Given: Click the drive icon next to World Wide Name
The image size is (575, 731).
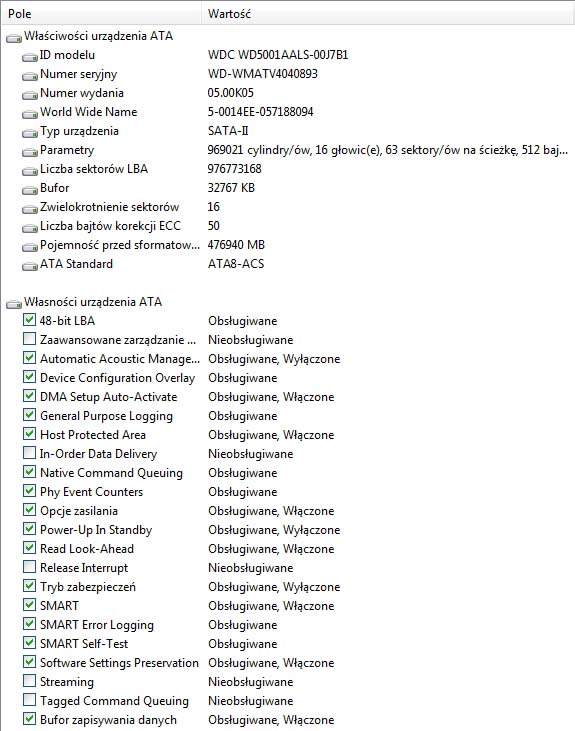Looking at the screenshot, I should [30, 114].
